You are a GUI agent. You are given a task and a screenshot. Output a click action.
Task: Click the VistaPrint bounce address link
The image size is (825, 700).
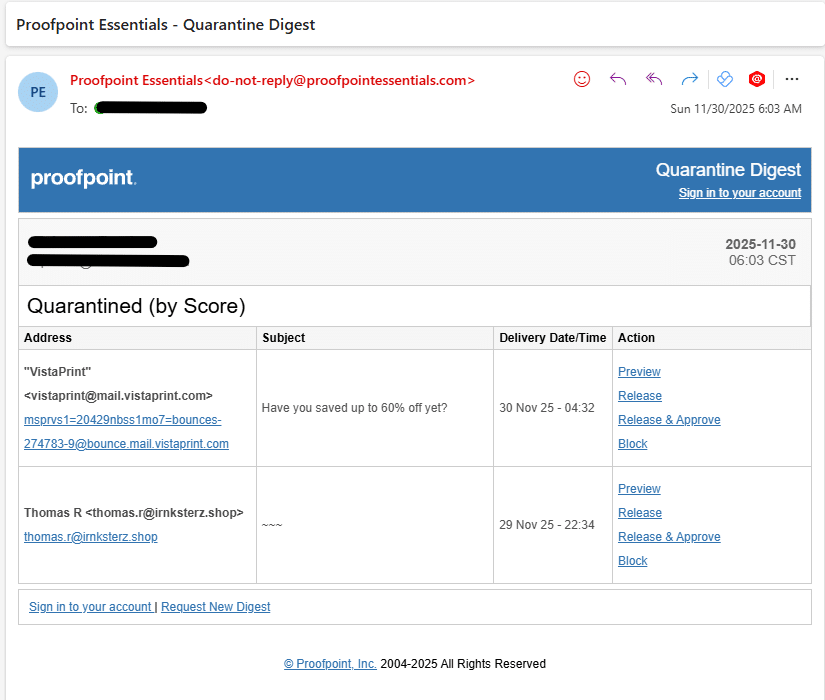[126, 432]
